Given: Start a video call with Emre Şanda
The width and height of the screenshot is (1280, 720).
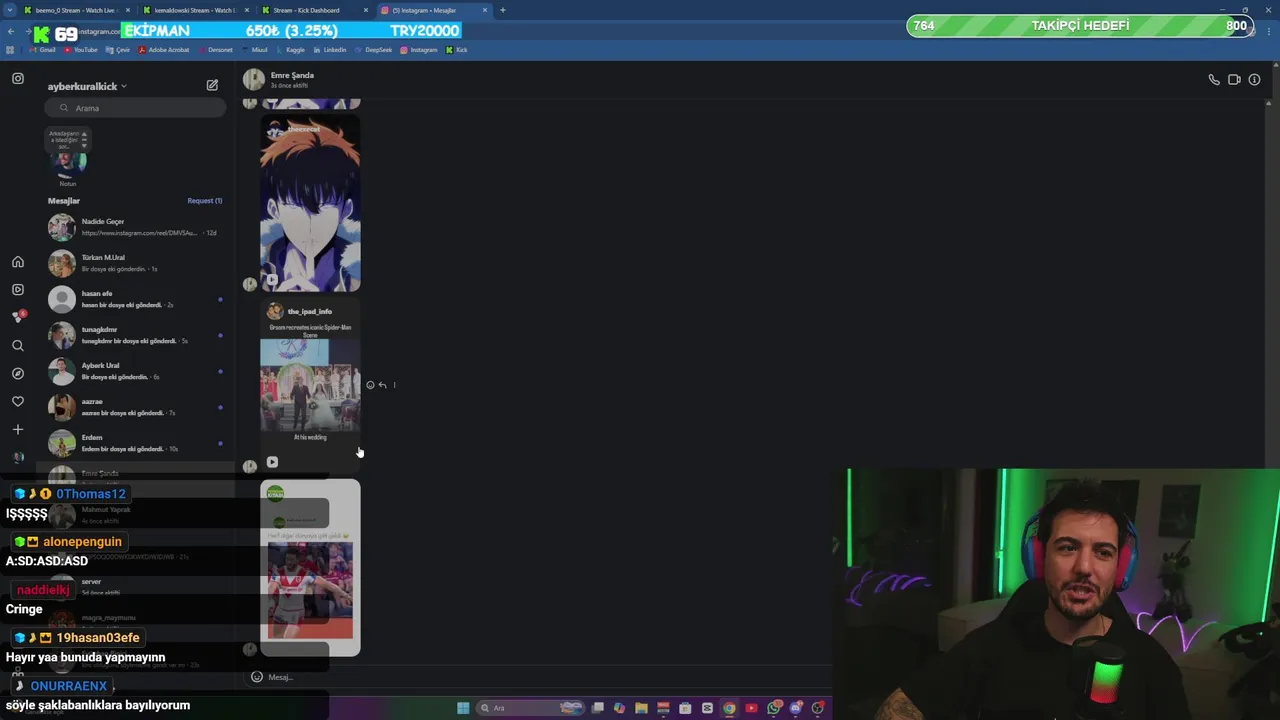Looking at the screenshot, I should 1234,80.
